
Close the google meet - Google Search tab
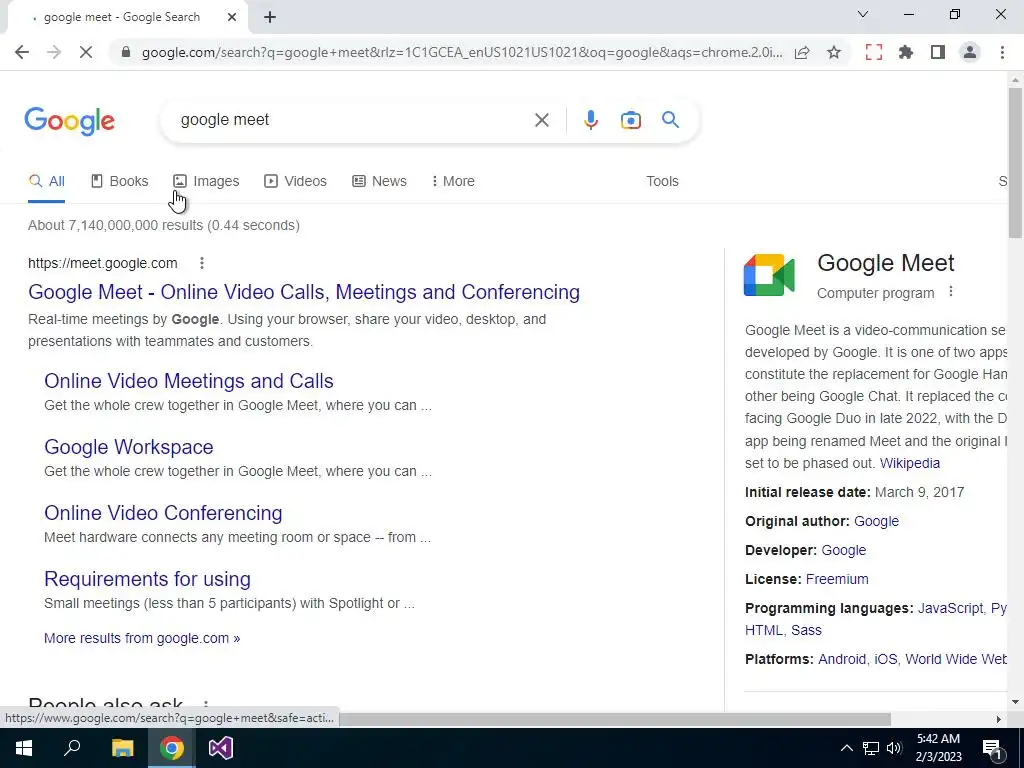(232, 18)
